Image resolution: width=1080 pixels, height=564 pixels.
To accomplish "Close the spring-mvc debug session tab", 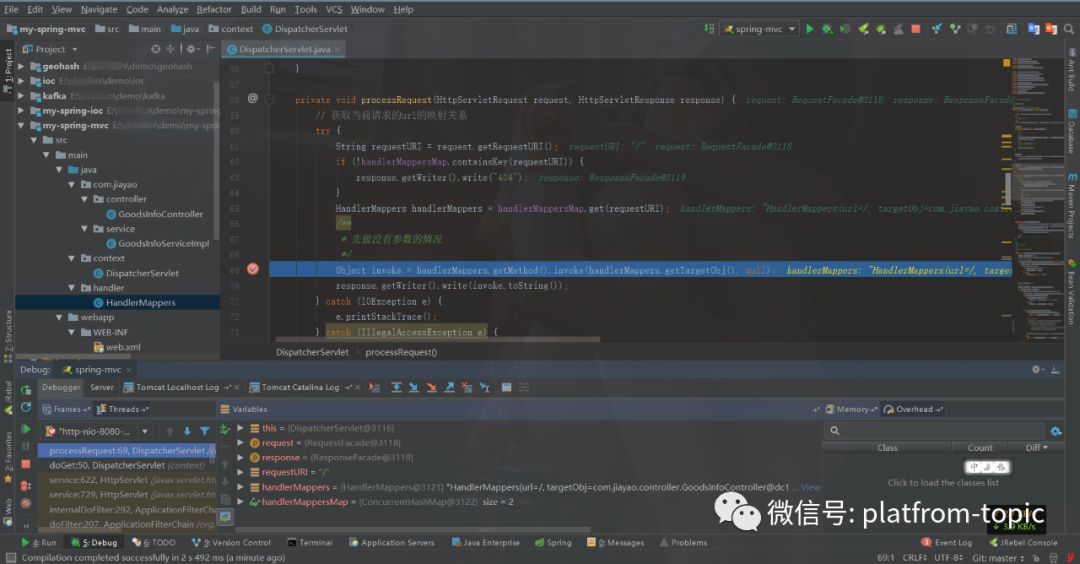I will click(x=129, y=370).
